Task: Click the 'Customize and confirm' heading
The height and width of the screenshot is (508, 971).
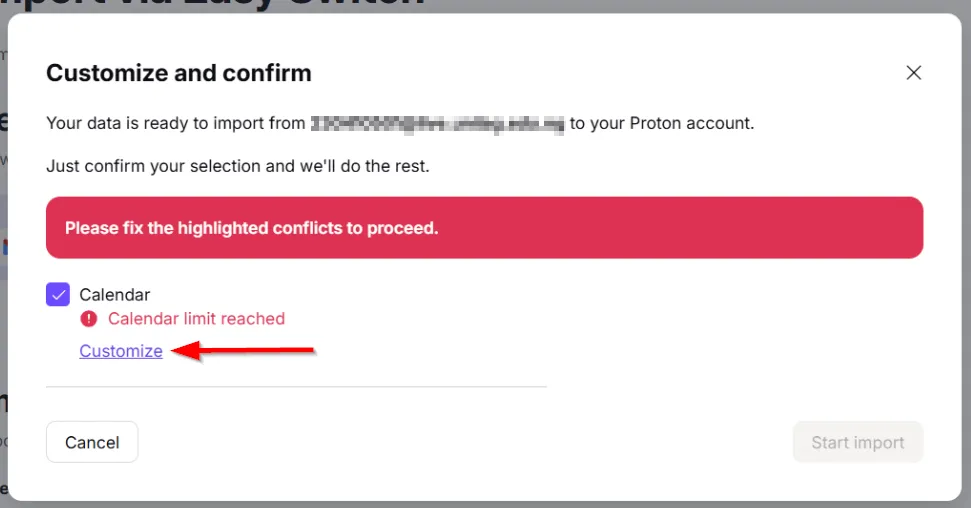Action: [x=179, y=73]
